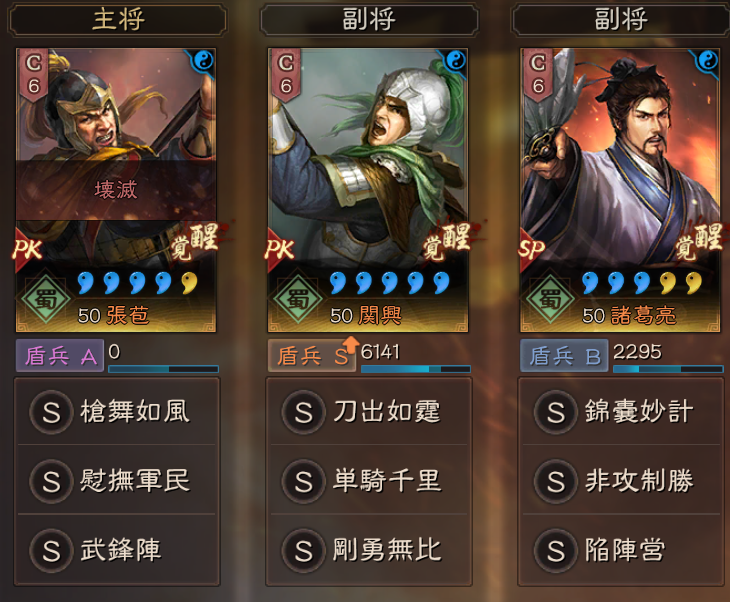Open 諸葛亮's general portrait card
730x602 pixels.
[620, 190]
